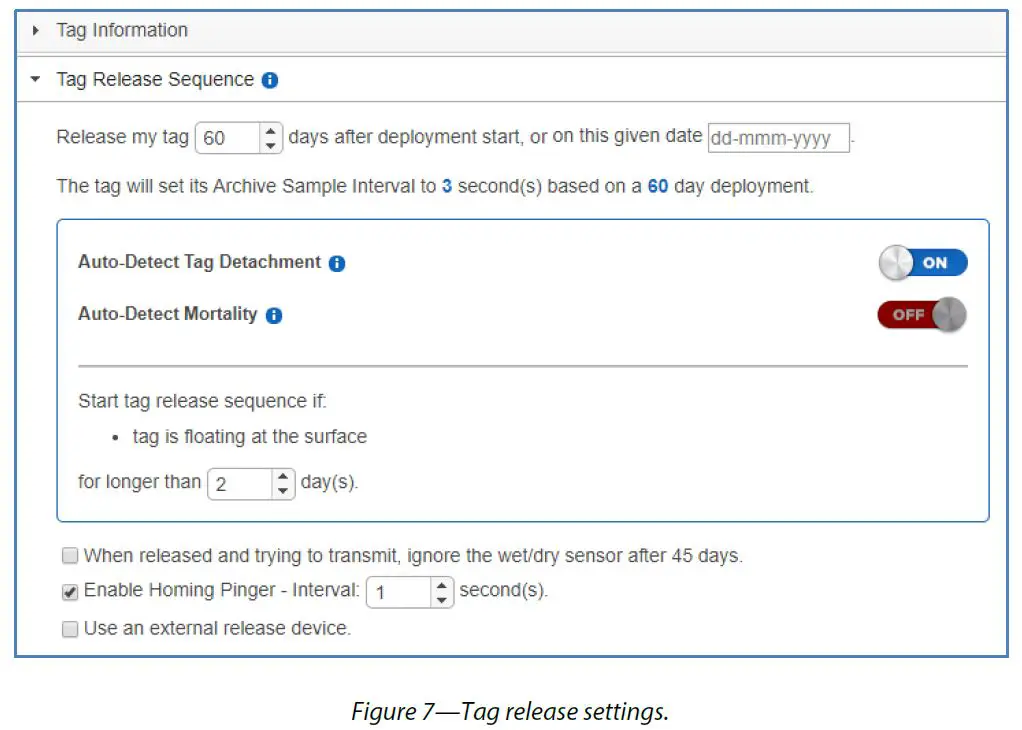
Task: Click info icon beside Tag Release Sequence
Action: 269,80
